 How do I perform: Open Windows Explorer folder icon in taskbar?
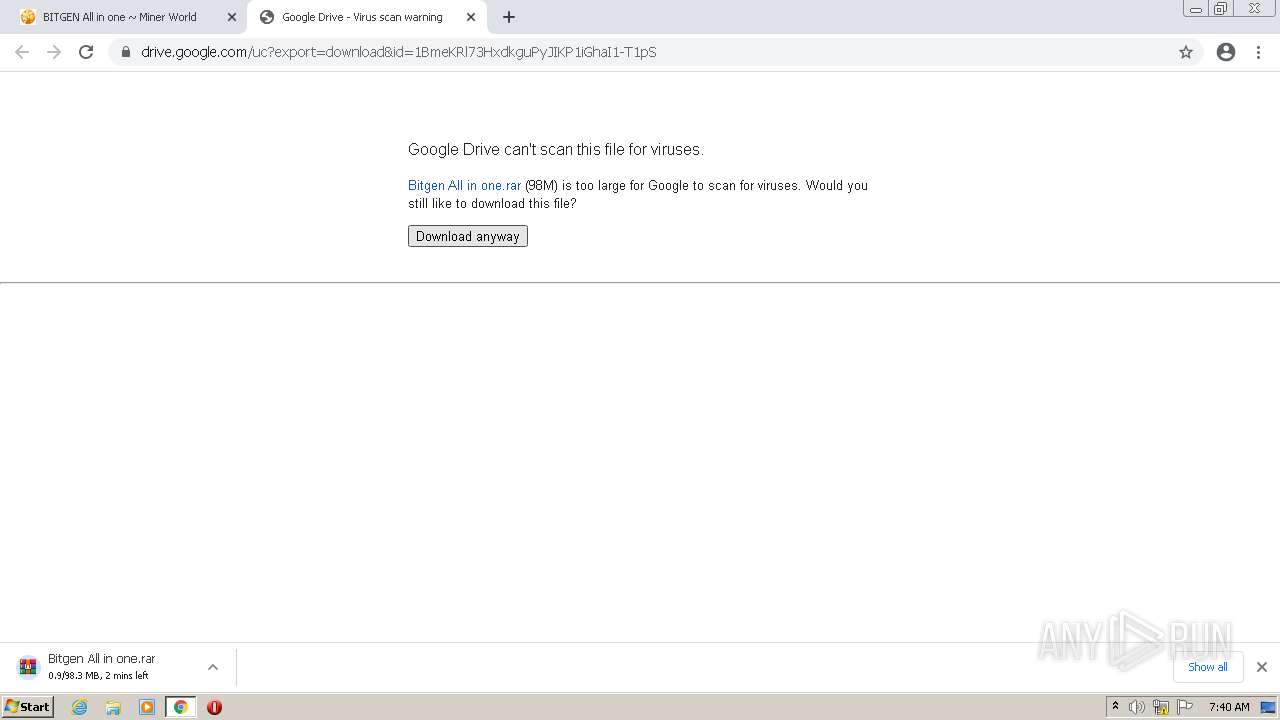(113, 707)
